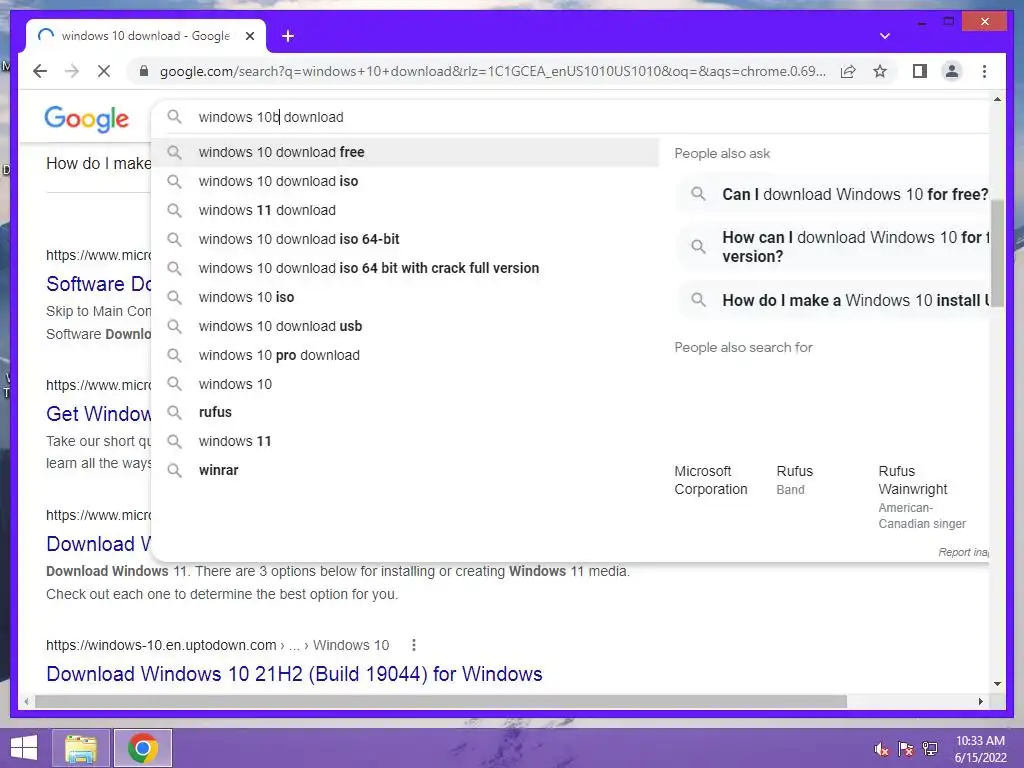Click the Chrome taskbar icon

coord(142,748)
